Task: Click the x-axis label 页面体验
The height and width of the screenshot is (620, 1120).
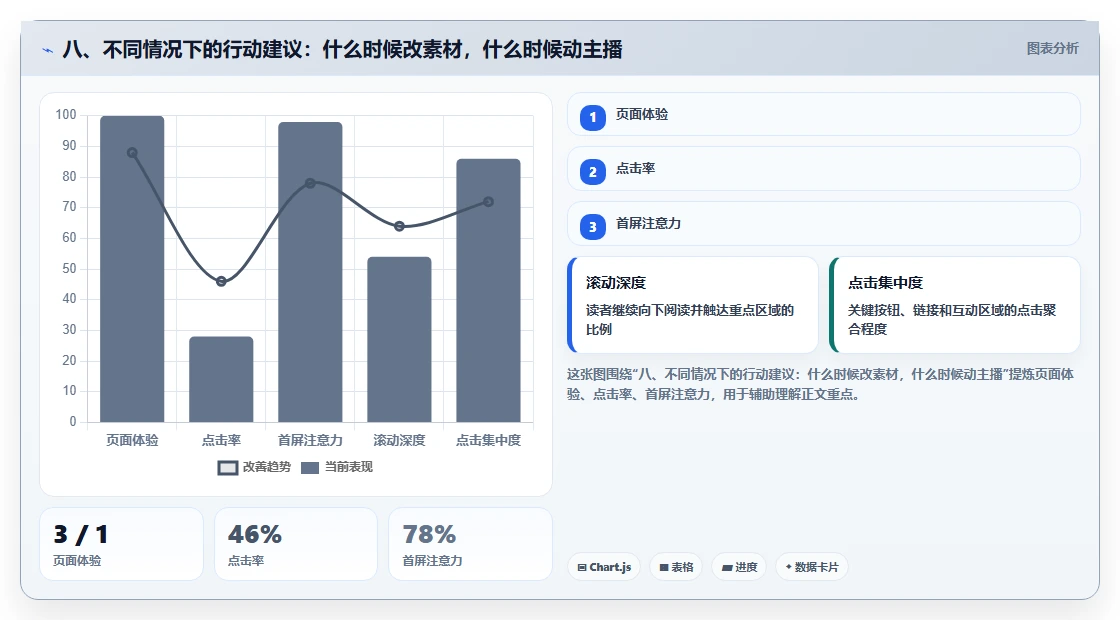Action: 132,440
